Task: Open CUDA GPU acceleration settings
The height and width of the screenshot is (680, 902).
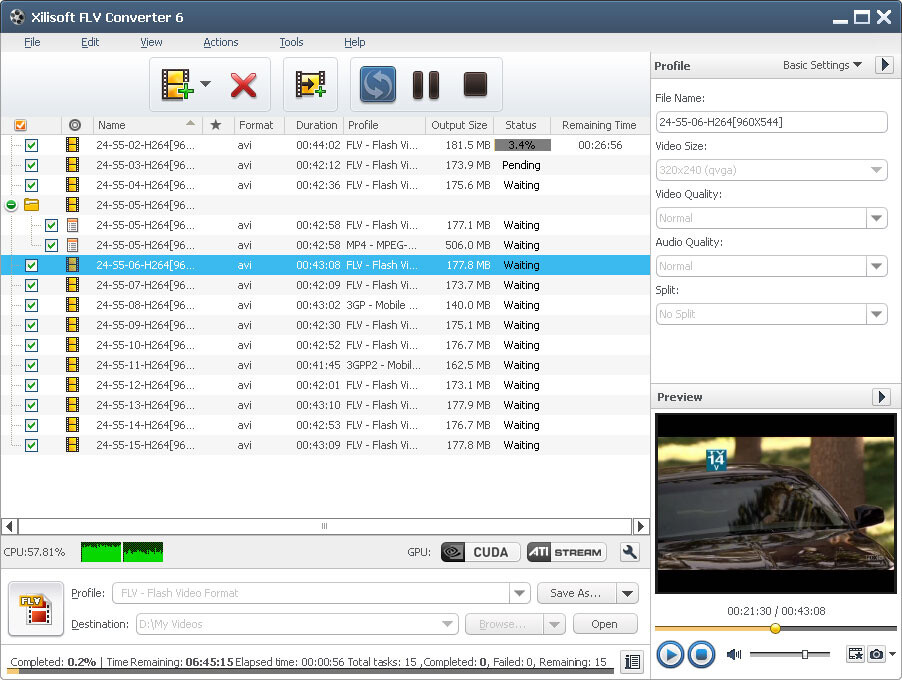Action: click(x=479, y=551)
